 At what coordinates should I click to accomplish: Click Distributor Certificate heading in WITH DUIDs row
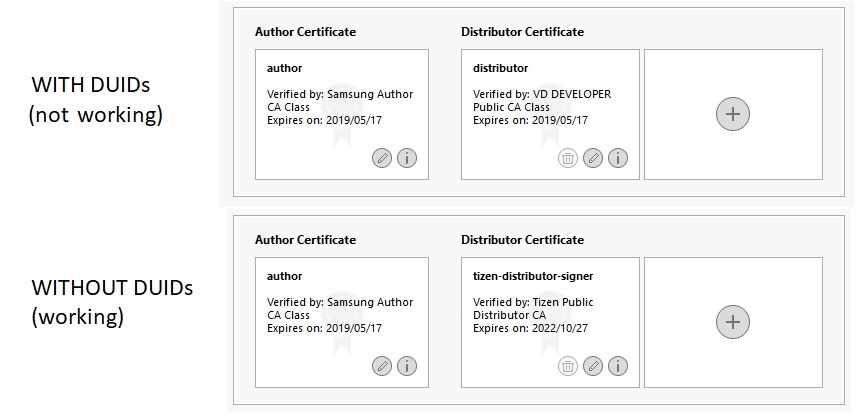tap(522, 32)
